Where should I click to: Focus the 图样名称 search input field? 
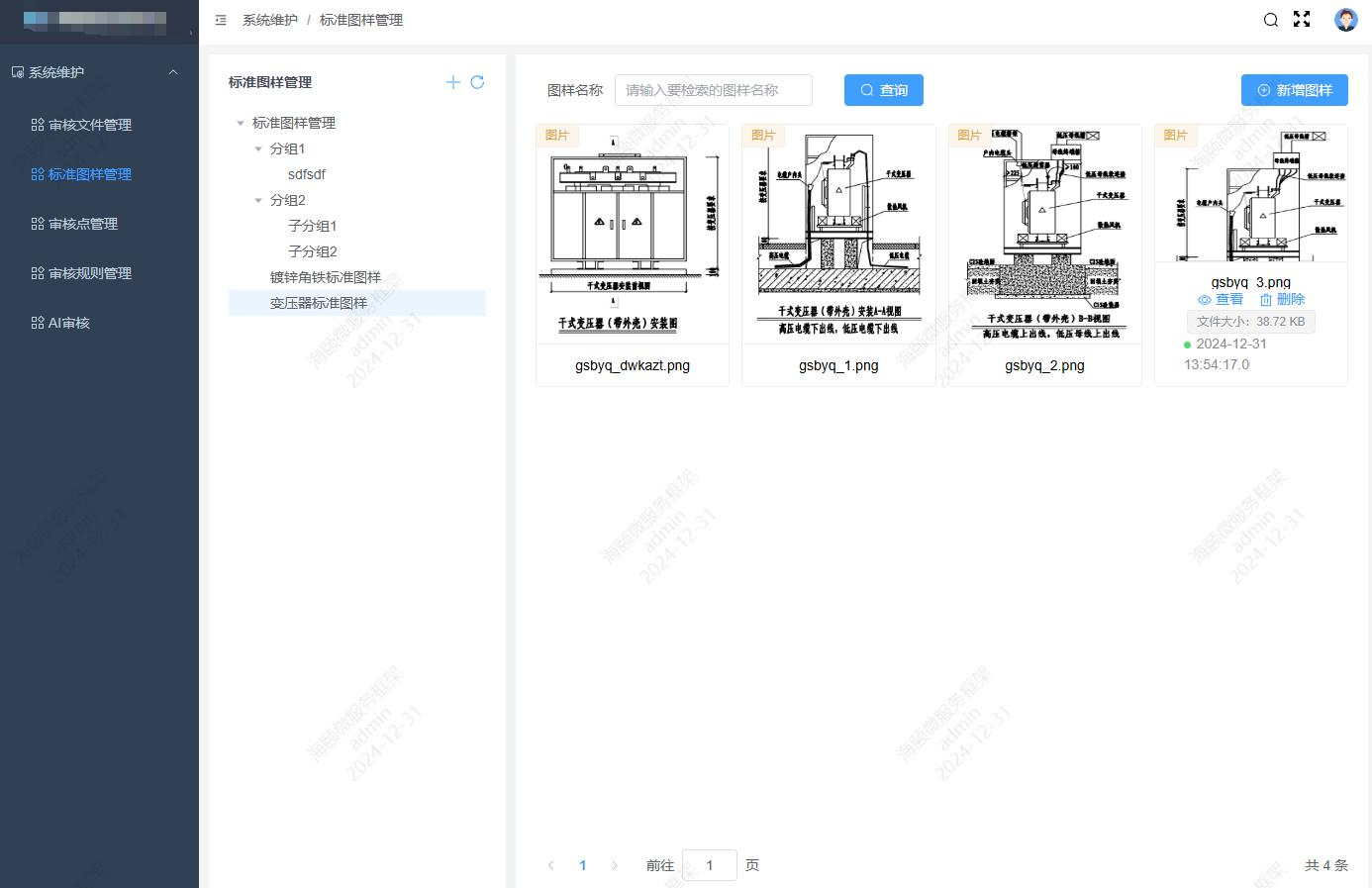713,90
